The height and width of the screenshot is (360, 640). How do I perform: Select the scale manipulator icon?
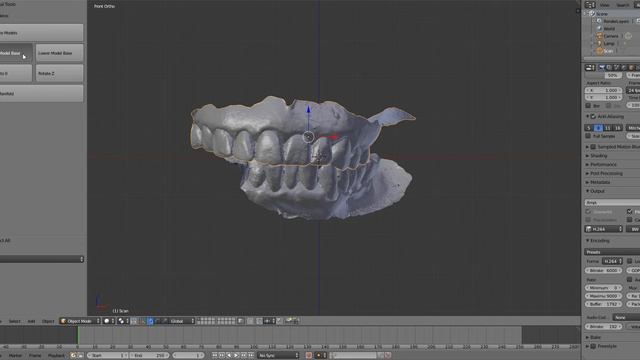(164, 321)
